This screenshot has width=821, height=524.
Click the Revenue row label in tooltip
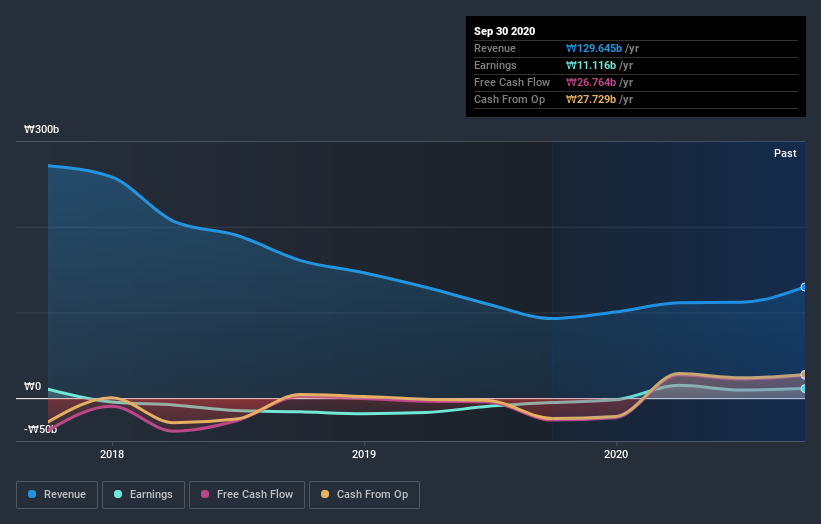coord(495,49)
